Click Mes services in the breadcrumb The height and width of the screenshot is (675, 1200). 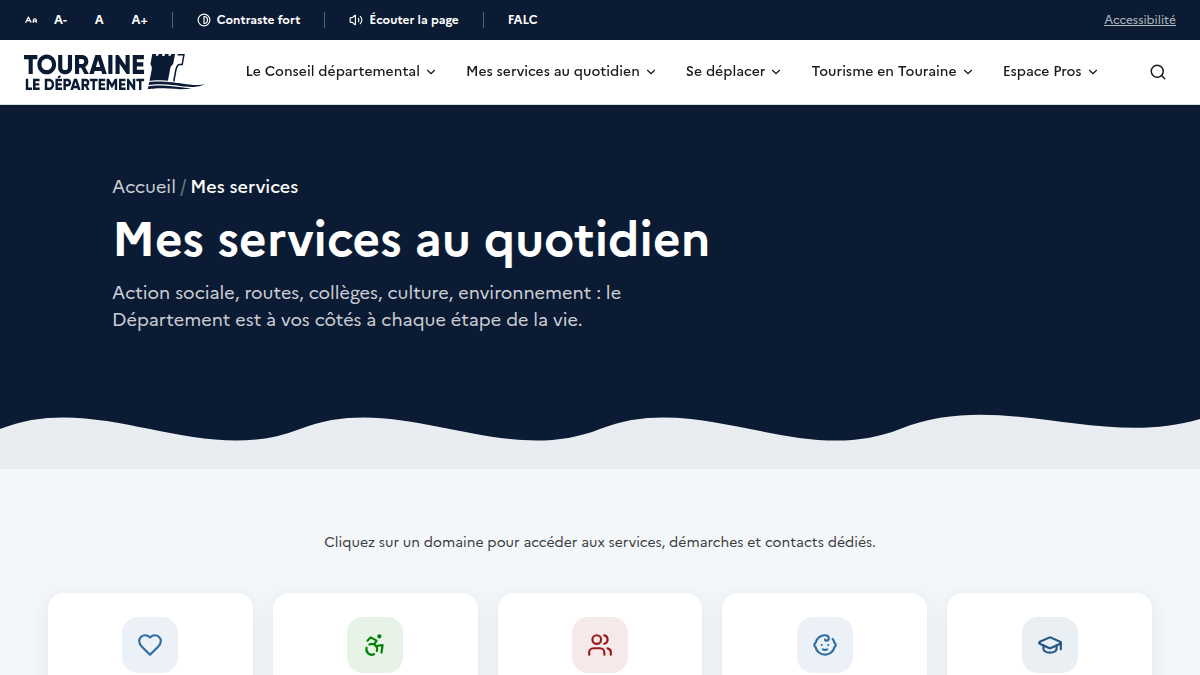click(245, 187)
